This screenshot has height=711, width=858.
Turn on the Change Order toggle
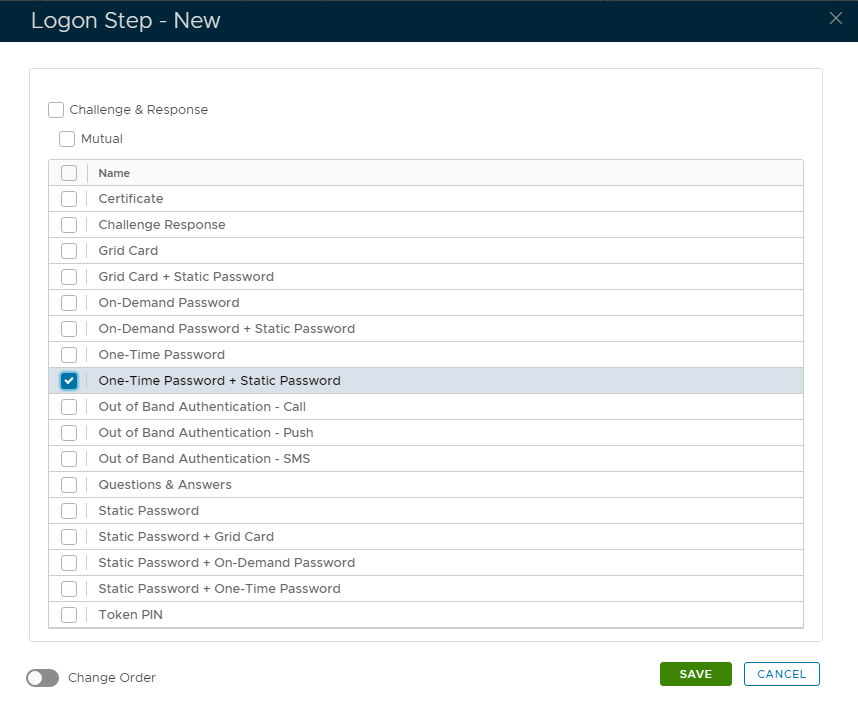pos(43,678)
